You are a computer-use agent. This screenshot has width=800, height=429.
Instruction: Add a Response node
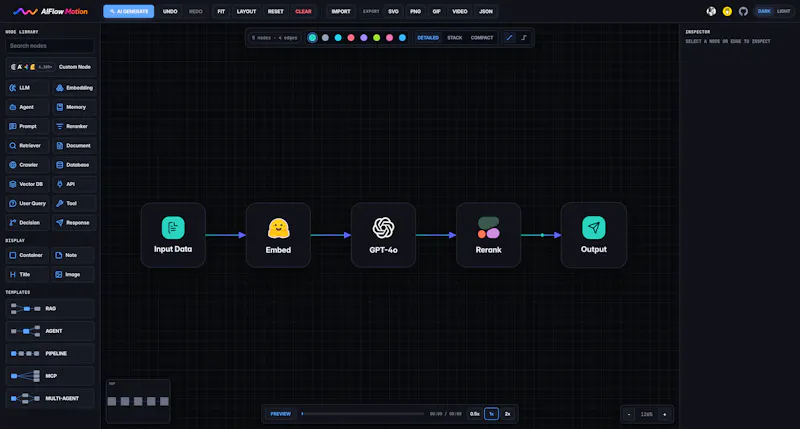tap(74, 223)
